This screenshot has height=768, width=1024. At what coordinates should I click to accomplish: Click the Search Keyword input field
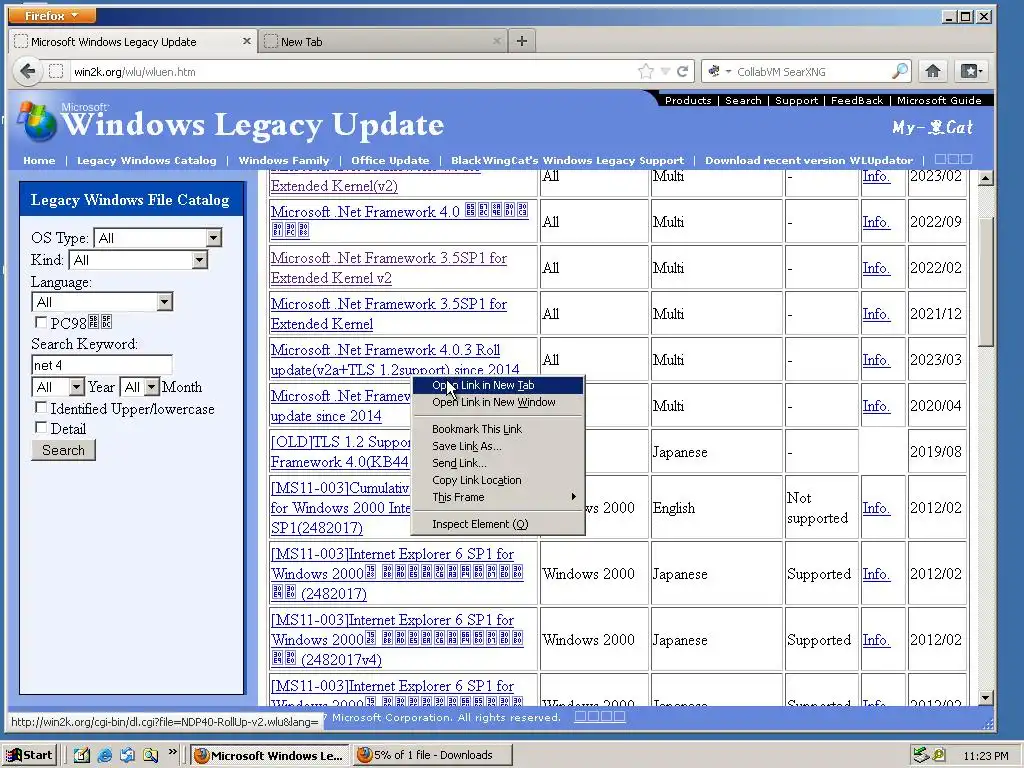(102, 365)
